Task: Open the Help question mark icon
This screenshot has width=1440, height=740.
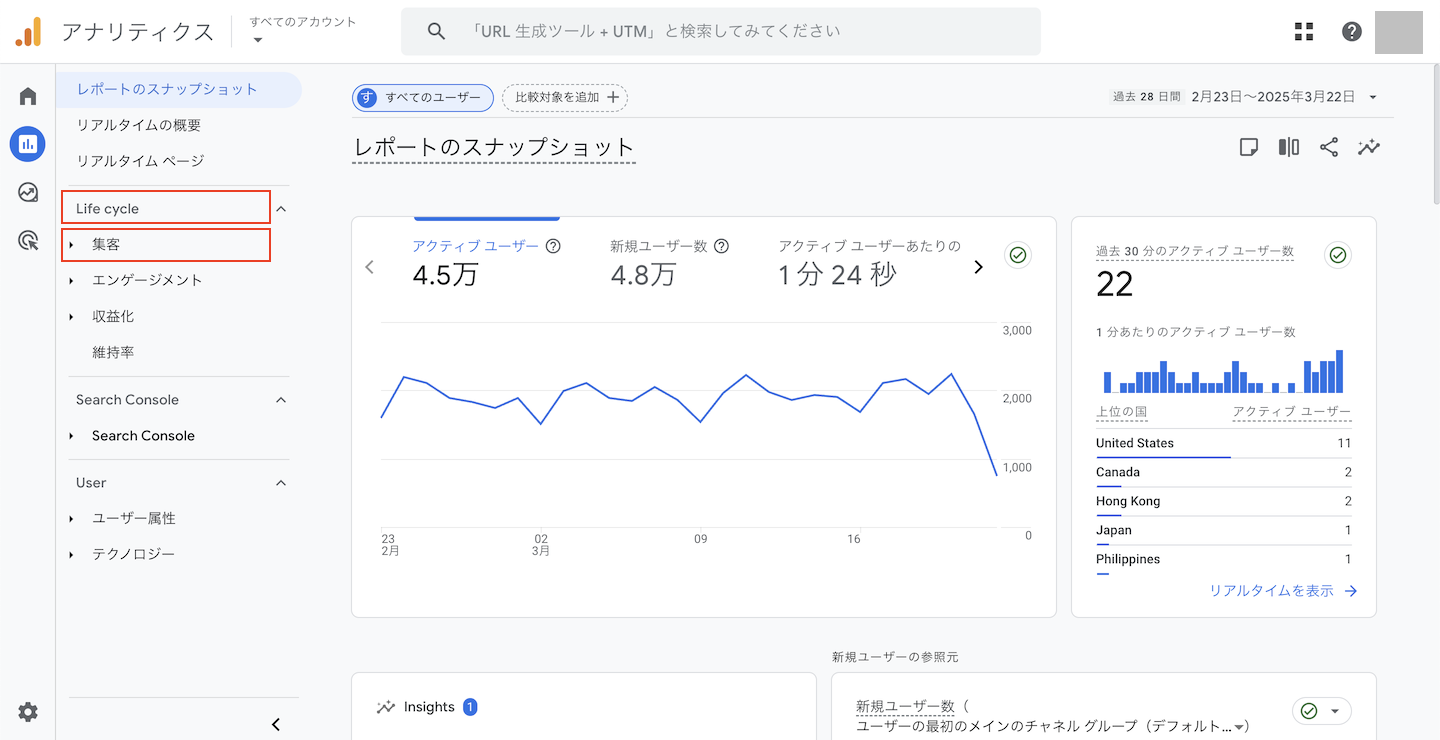Action: pyautogui.click(x=1352, y=31)
